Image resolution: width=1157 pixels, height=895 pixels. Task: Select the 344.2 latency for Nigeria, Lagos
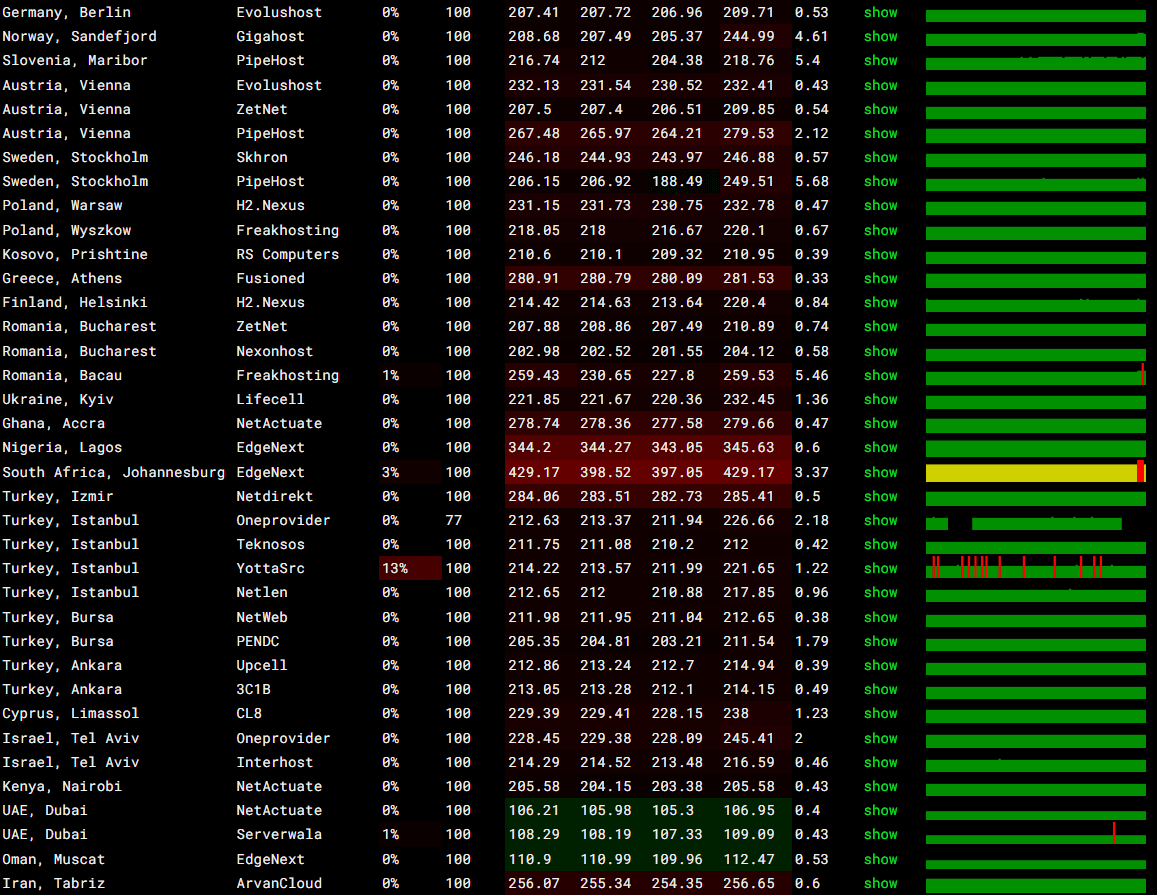coord(529,448)
